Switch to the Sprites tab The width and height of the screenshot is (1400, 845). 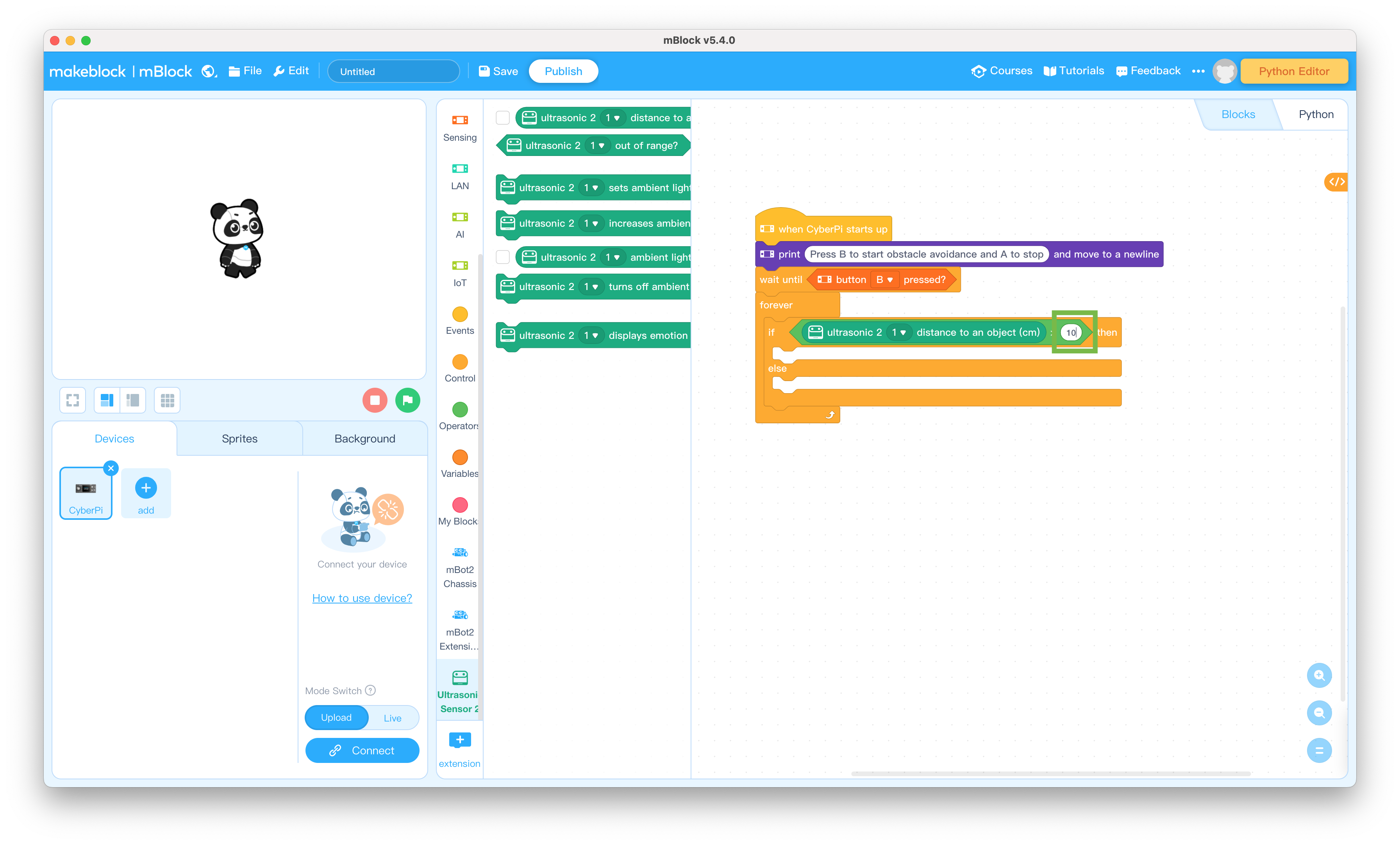(x=239, y=439)
